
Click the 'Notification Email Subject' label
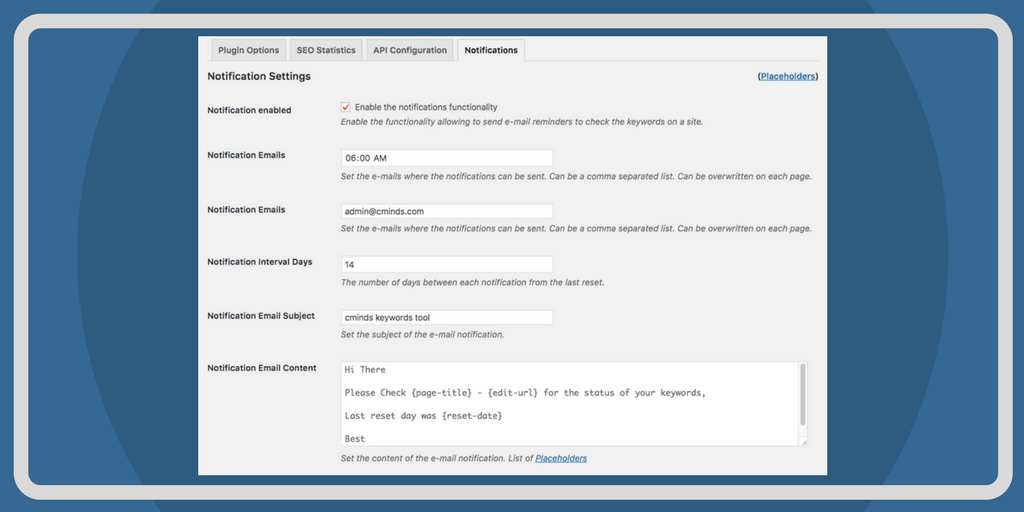(x=261, y=316)
